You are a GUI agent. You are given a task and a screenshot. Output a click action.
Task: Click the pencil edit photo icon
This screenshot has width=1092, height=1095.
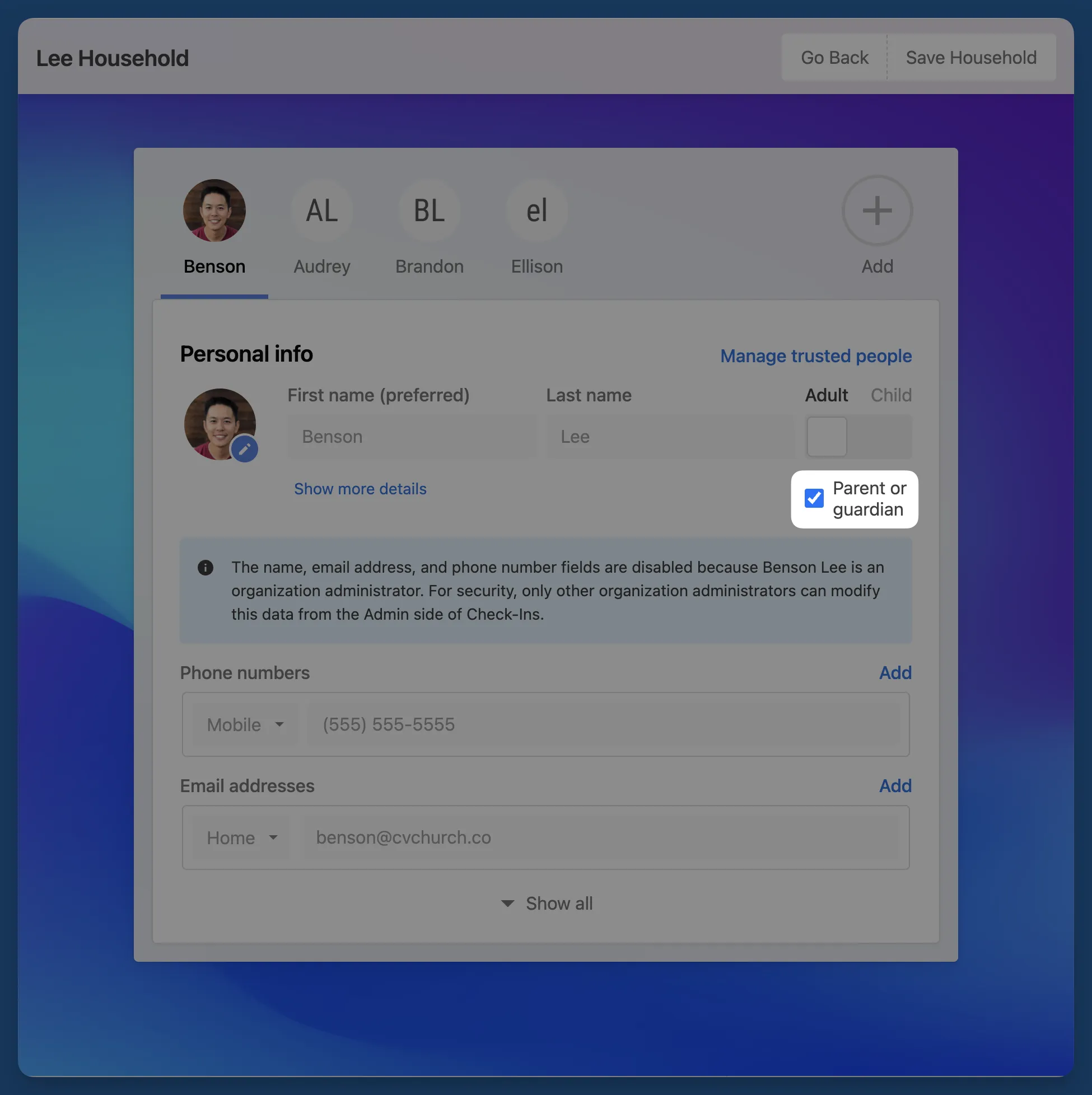coord(244,450)
